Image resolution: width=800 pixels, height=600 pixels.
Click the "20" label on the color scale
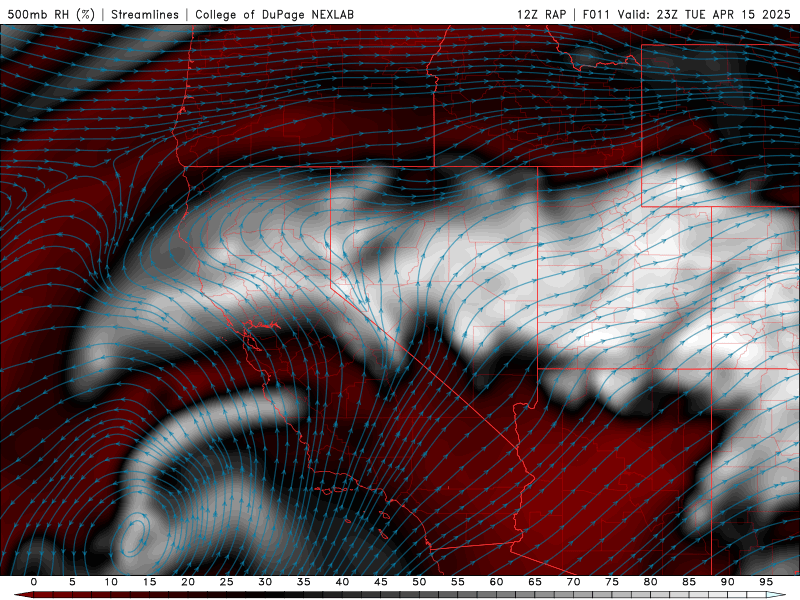point(188,582)
